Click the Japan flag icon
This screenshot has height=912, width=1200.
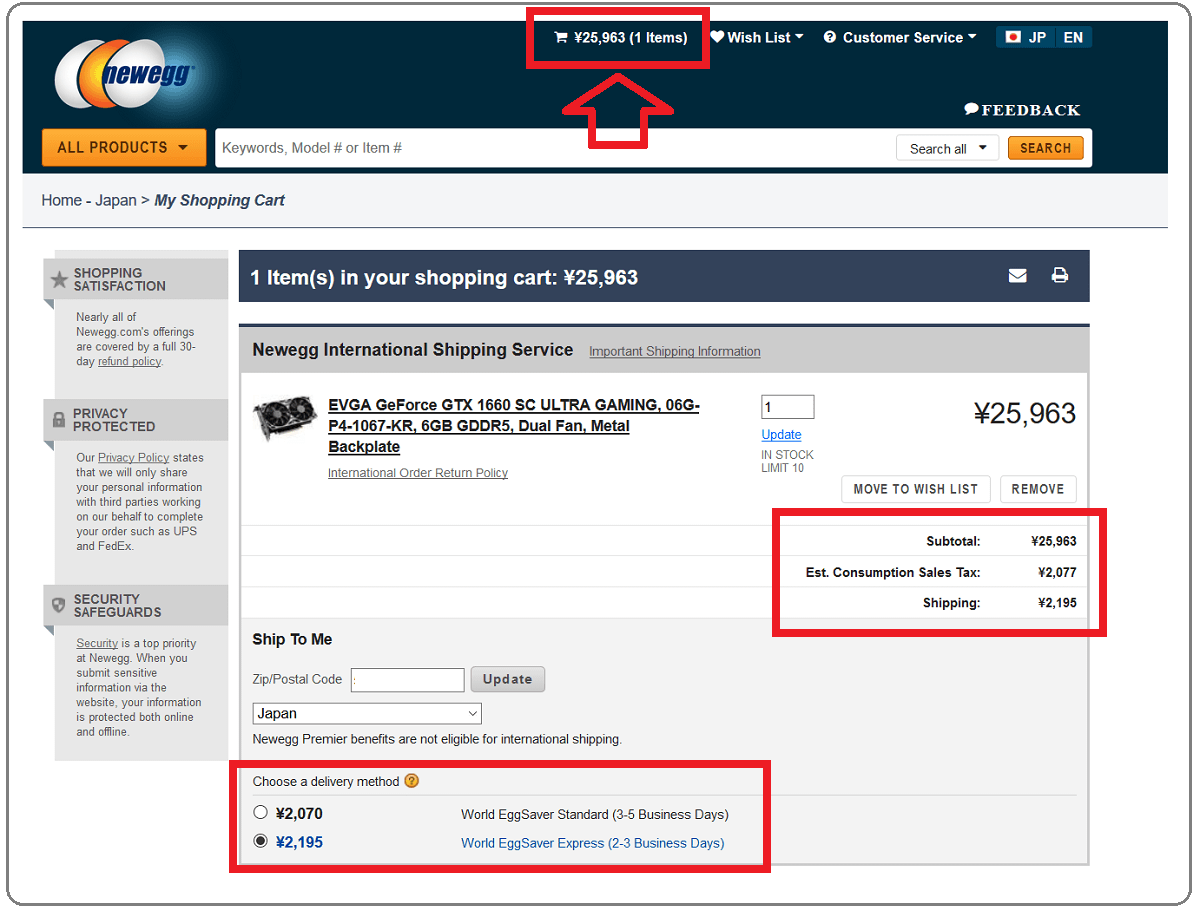click(x=1013, y=37)
